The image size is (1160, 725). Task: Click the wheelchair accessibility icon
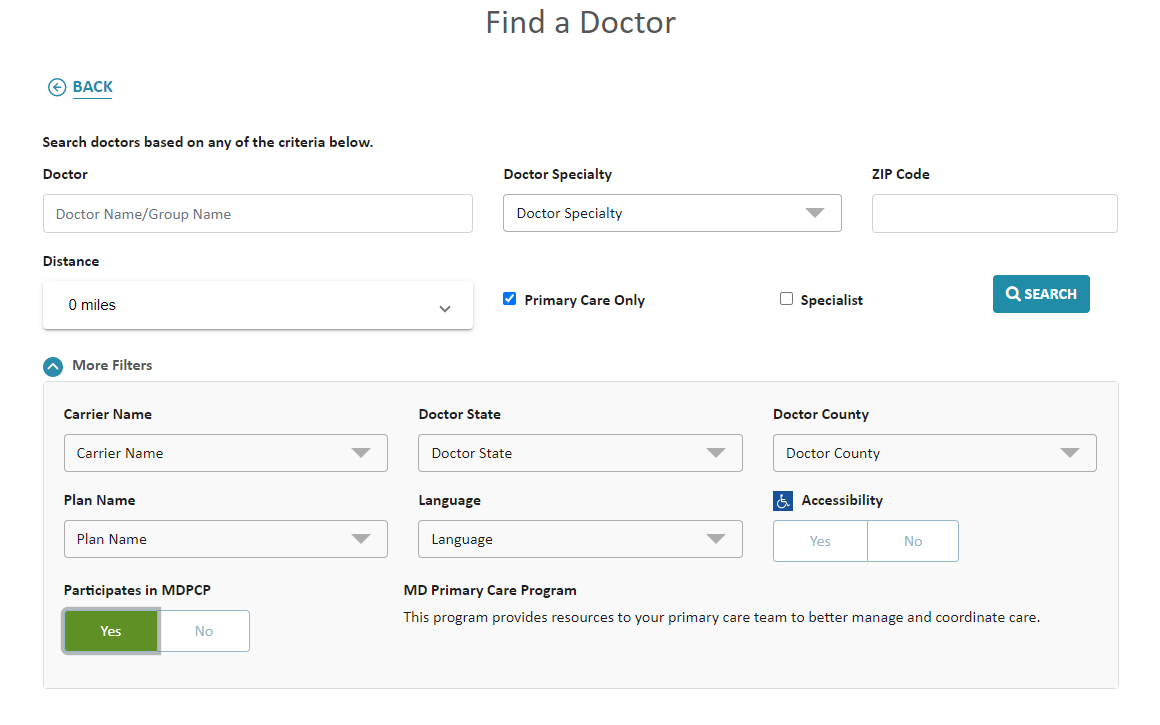pos(783,501)
